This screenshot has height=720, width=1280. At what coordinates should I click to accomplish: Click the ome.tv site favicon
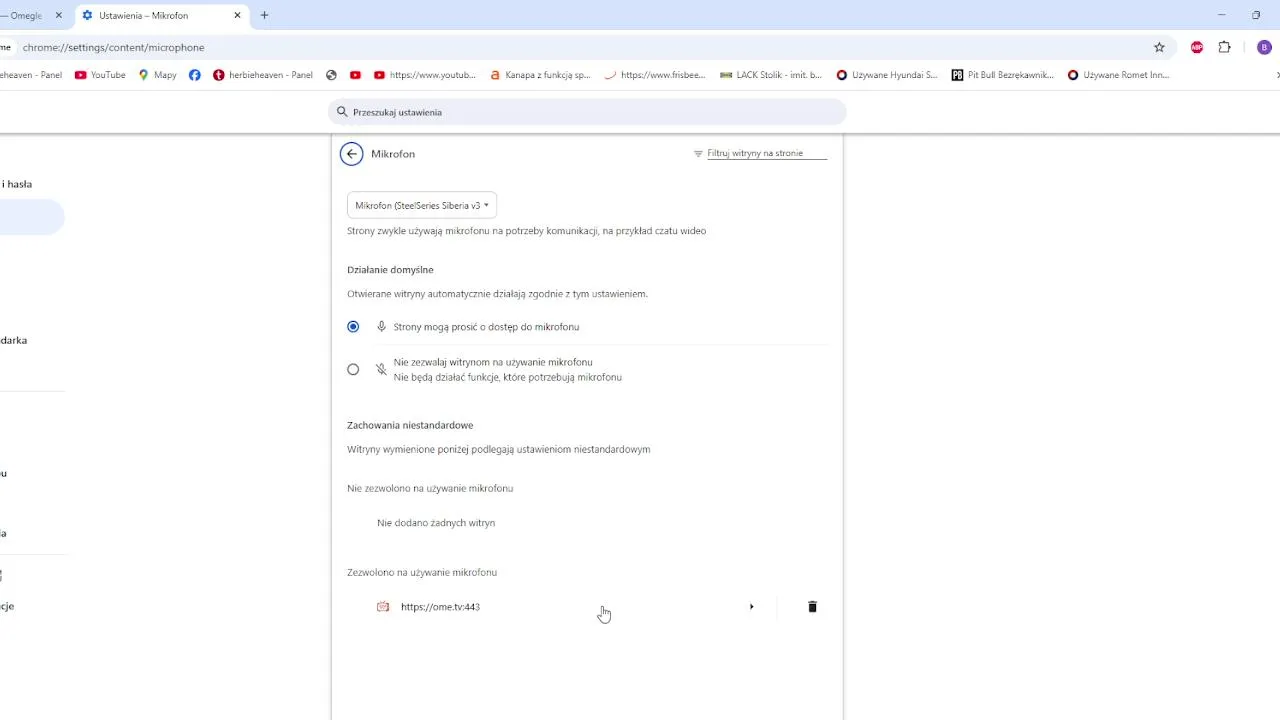click(x=383, y=607)
